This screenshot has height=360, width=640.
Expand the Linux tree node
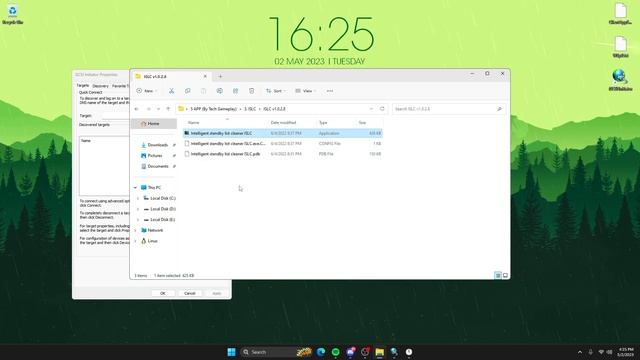[x=135, y=241]
